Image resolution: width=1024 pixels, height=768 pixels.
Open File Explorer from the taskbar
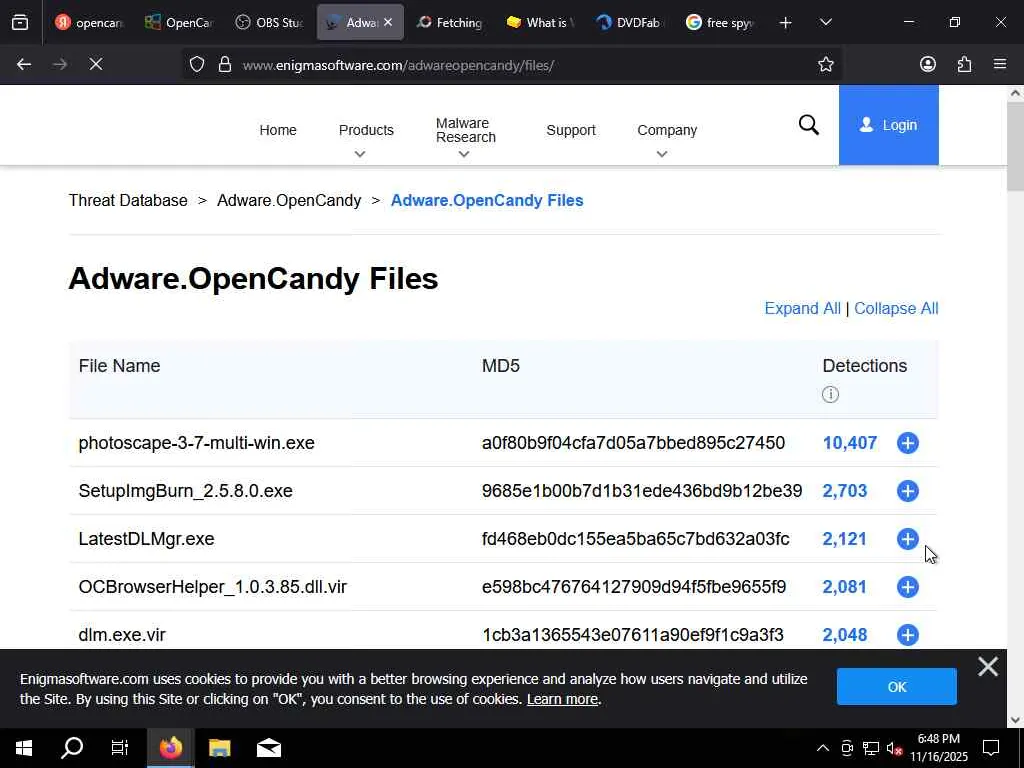tap(219, 748)
